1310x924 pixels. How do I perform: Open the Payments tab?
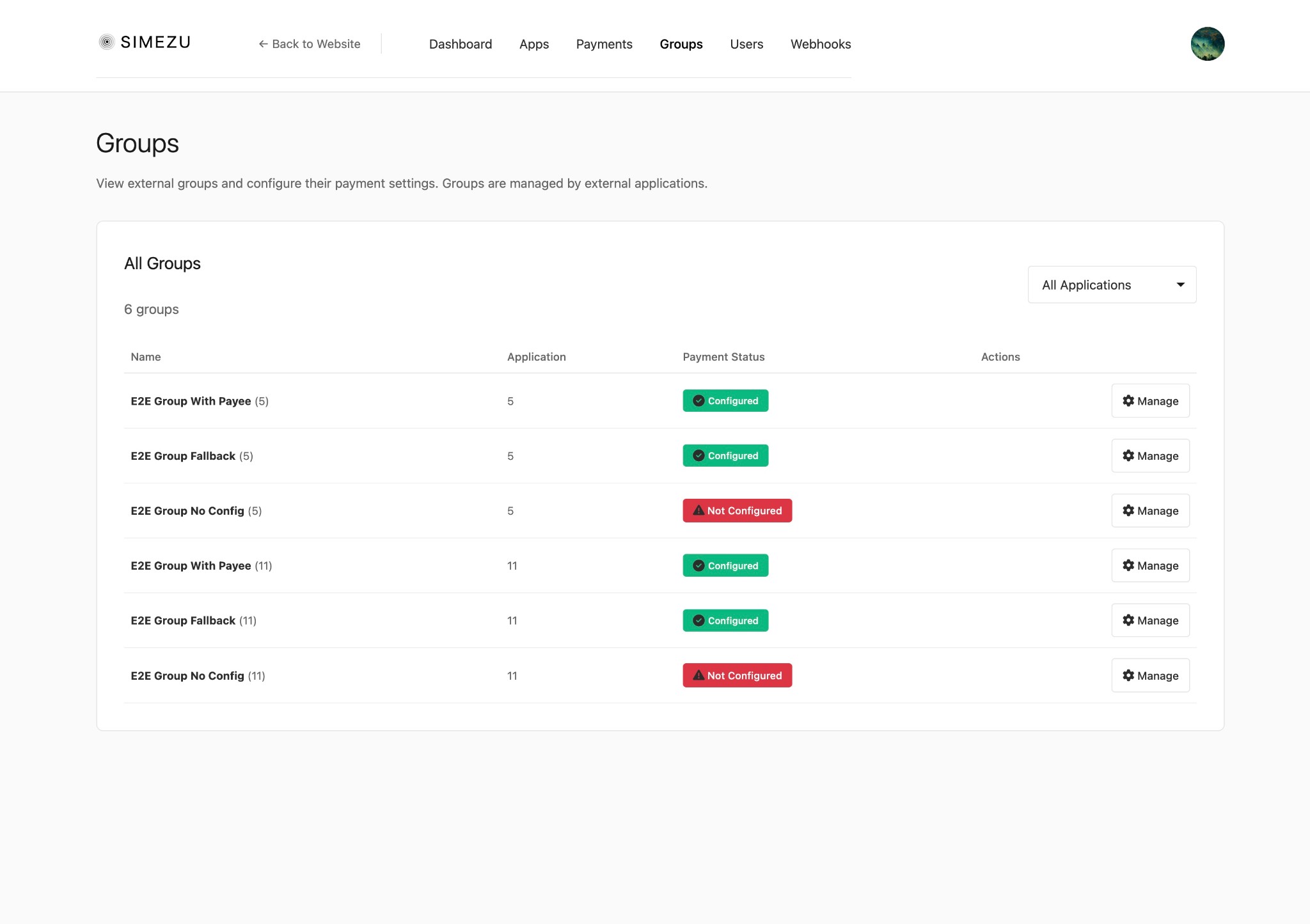click(604, 44)
